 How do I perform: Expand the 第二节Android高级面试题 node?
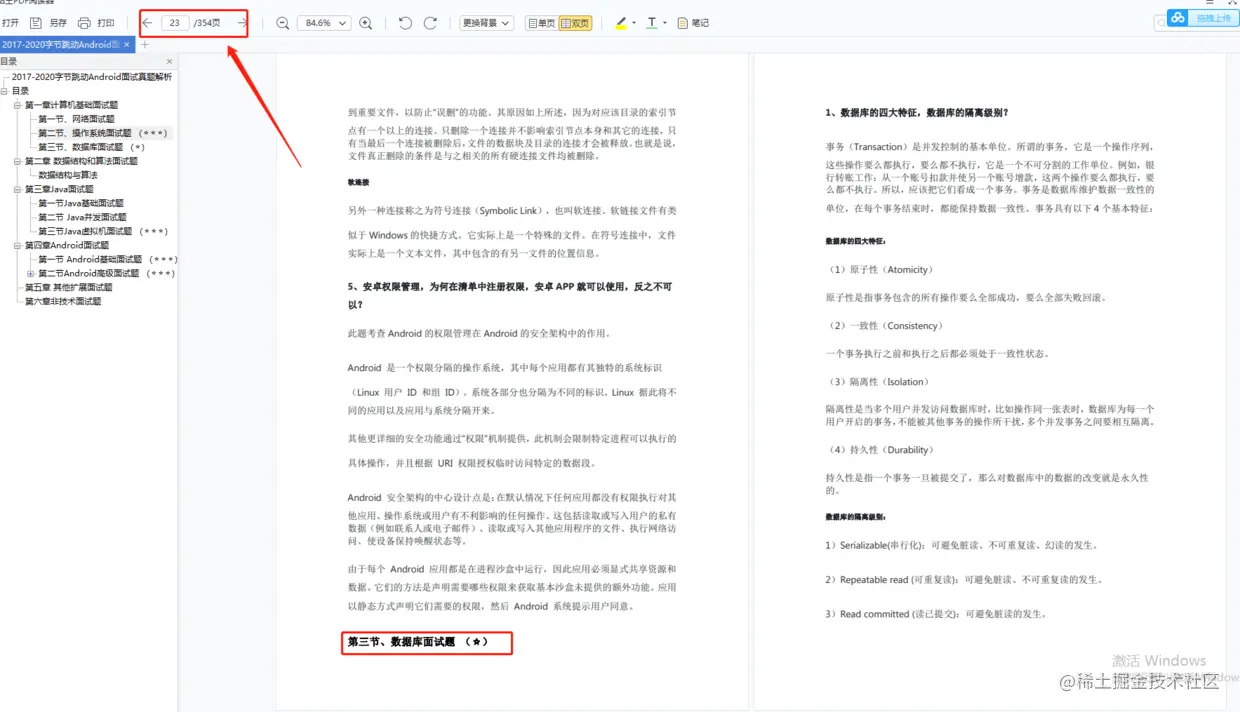(x=30, y=273)
